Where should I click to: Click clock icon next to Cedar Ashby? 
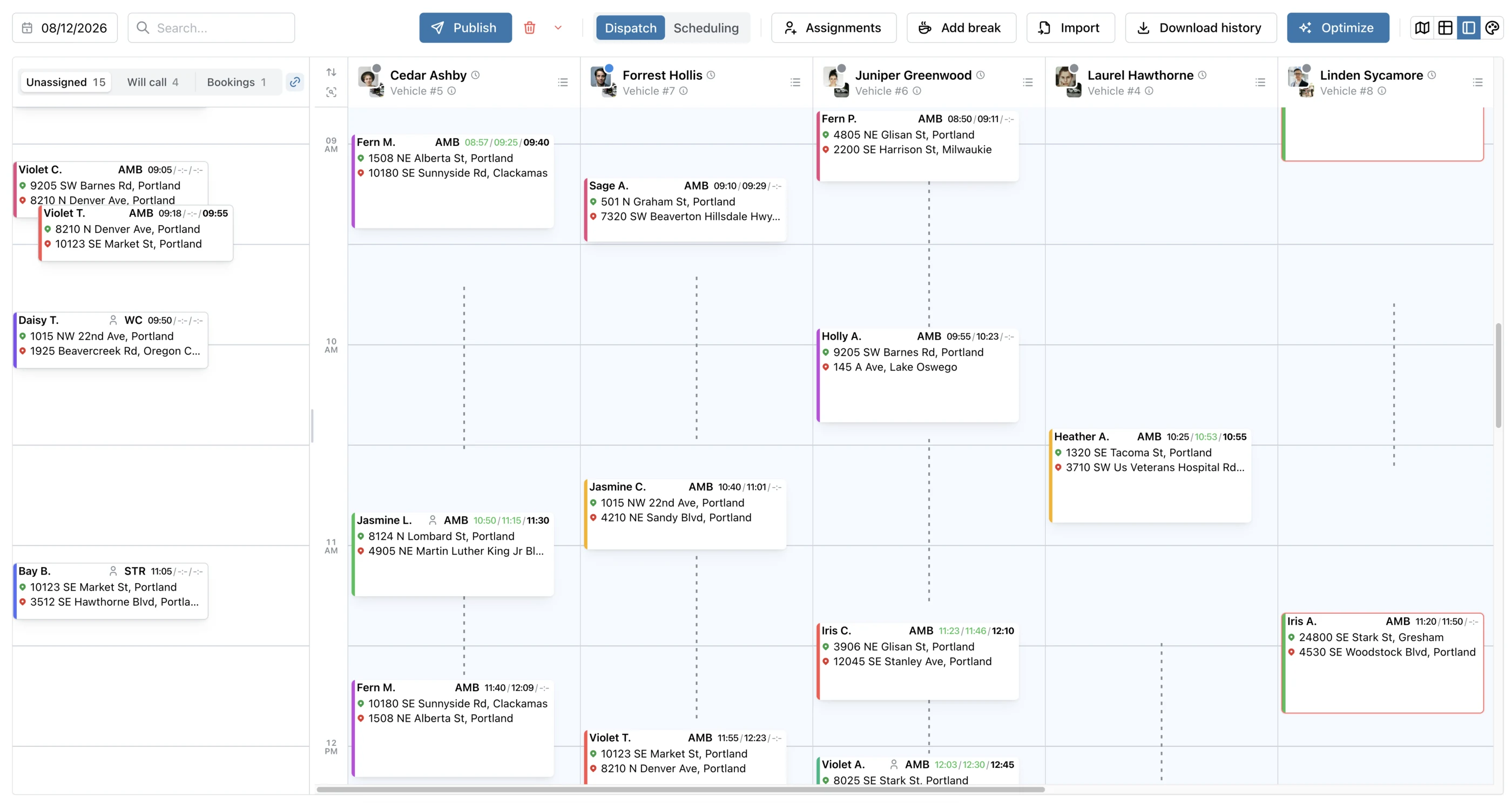[x=476, y=75]
